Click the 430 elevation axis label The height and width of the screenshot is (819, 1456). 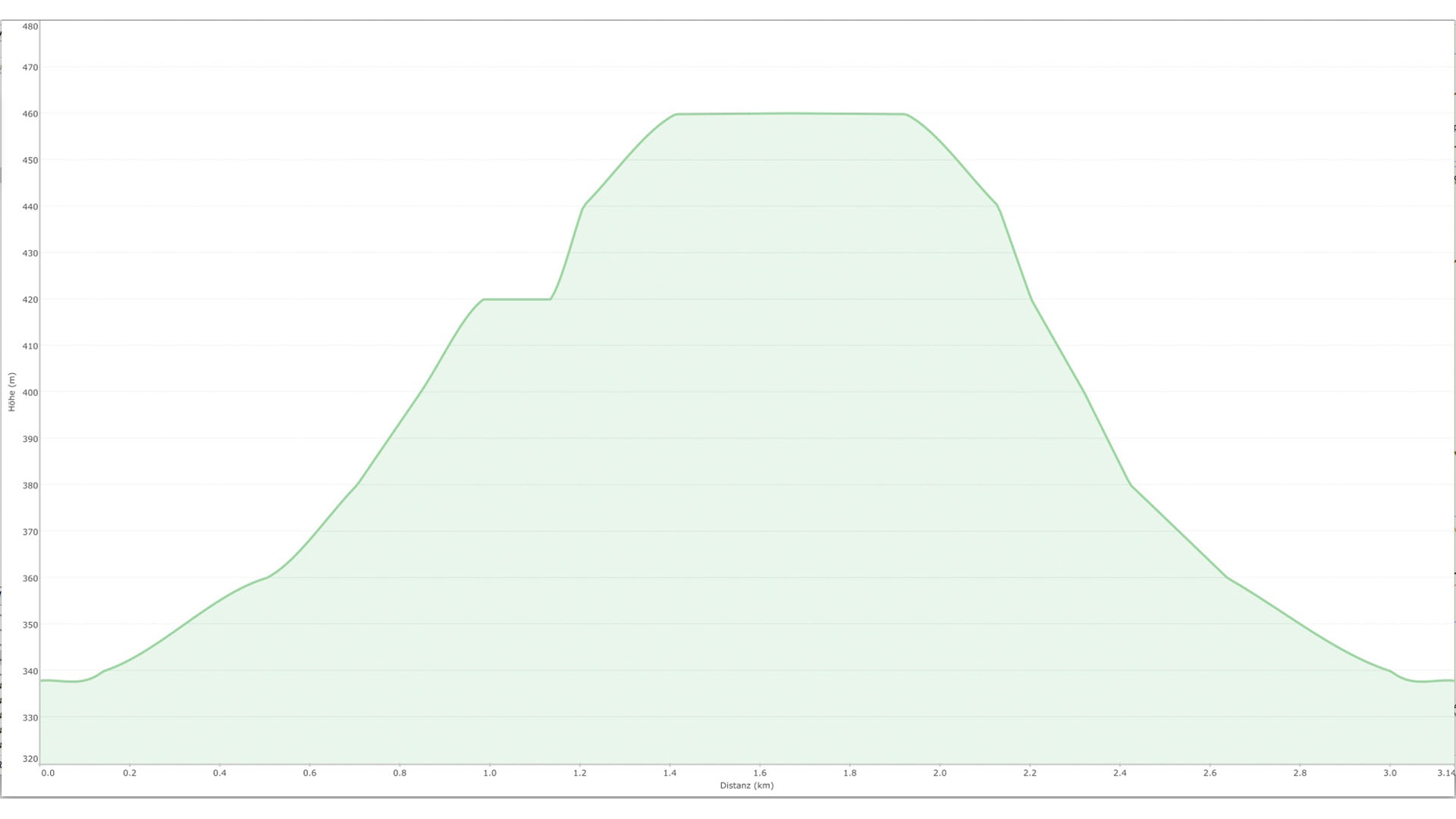click(30, 253)
